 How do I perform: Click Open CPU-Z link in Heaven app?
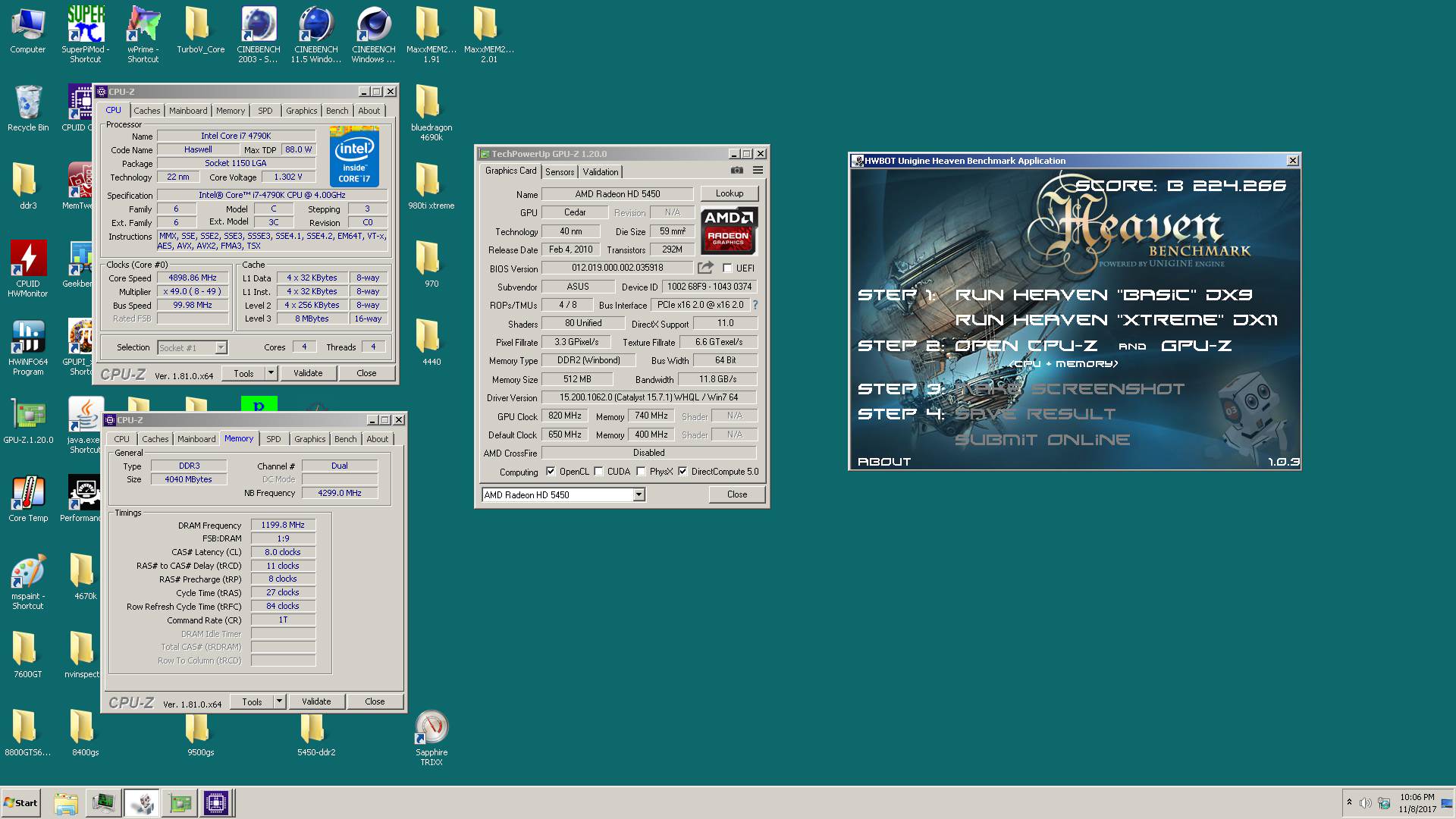[1025, 346]
